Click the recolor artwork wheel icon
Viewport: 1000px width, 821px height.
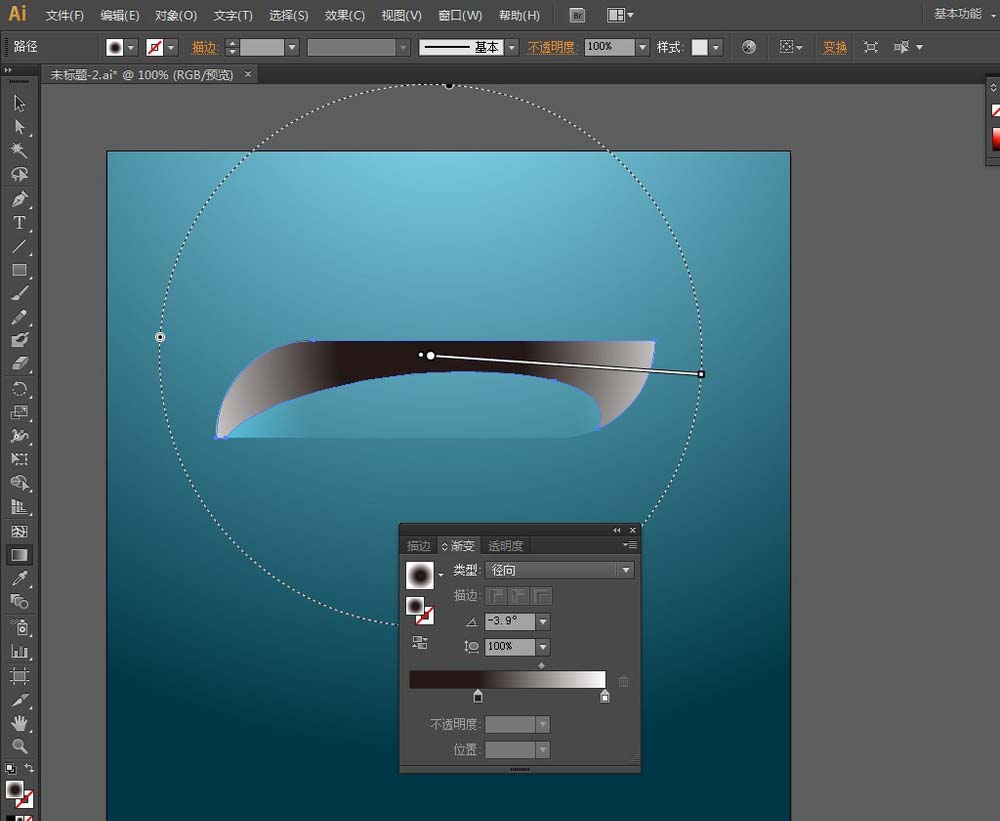(x=749, y=47)
